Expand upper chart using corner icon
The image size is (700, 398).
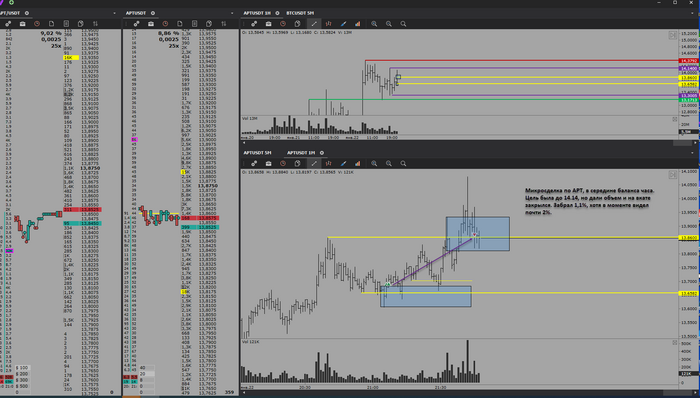(672, 35)
